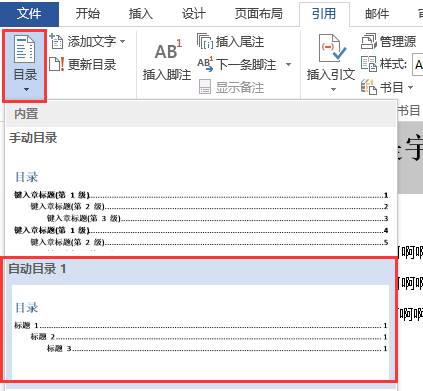Click the 目录 table of contents icon
The height and width of the screenshot is (391, 423).
tap(24, 50)
